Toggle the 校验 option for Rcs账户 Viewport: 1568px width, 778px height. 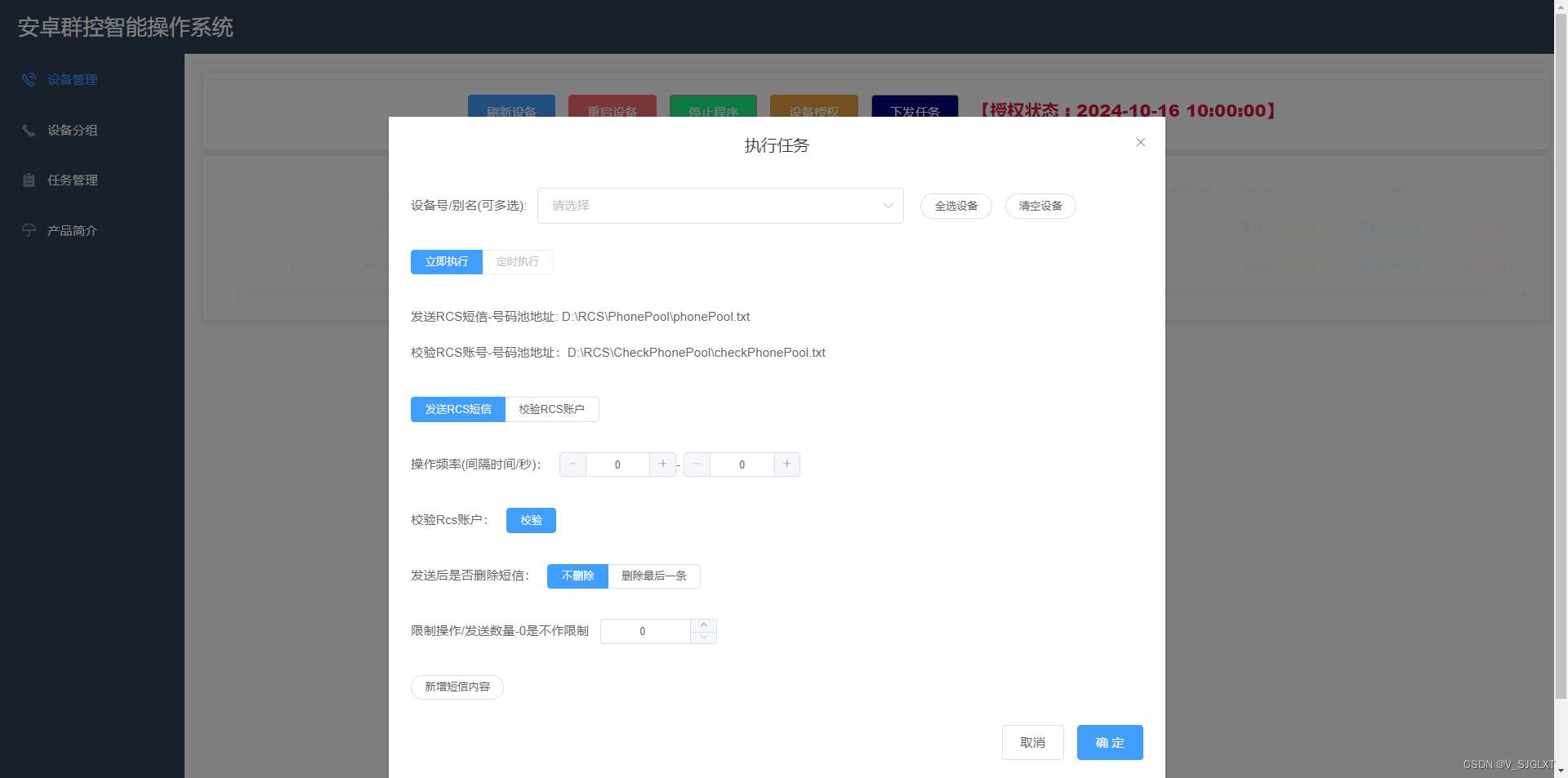click(x=531, y=520)
